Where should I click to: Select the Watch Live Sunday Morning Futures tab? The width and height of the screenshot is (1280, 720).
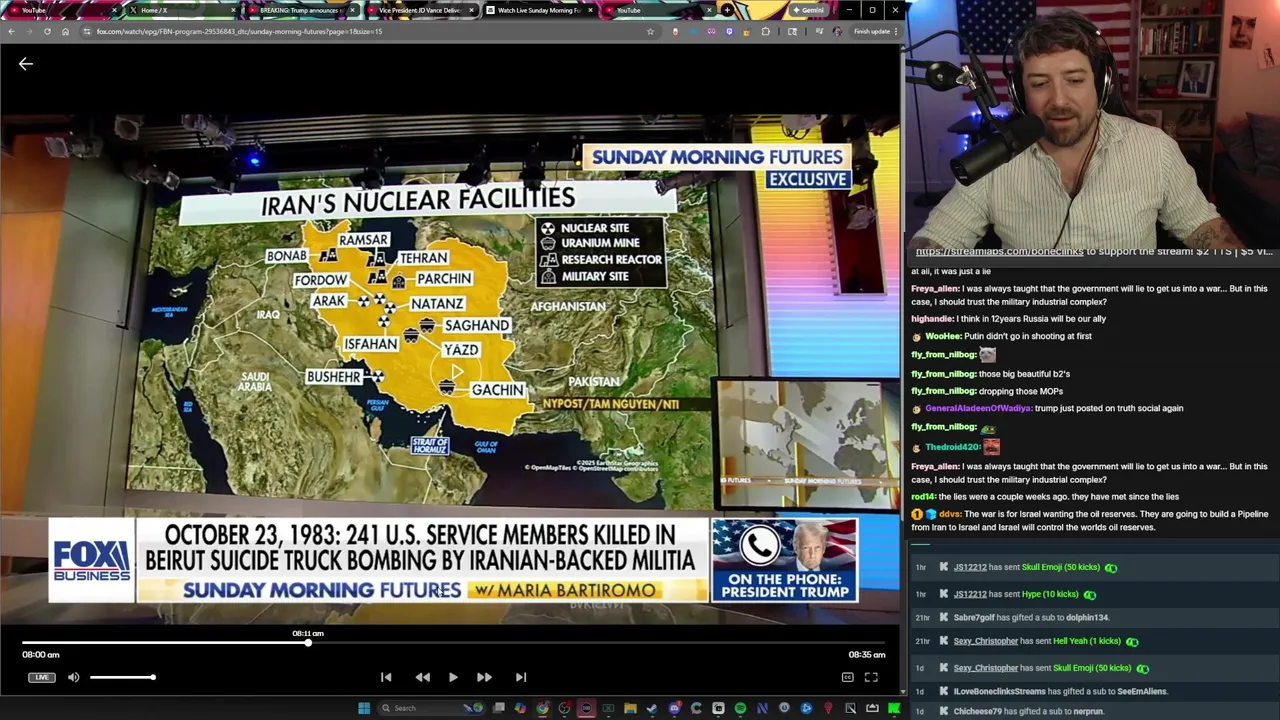click(538, 10)
